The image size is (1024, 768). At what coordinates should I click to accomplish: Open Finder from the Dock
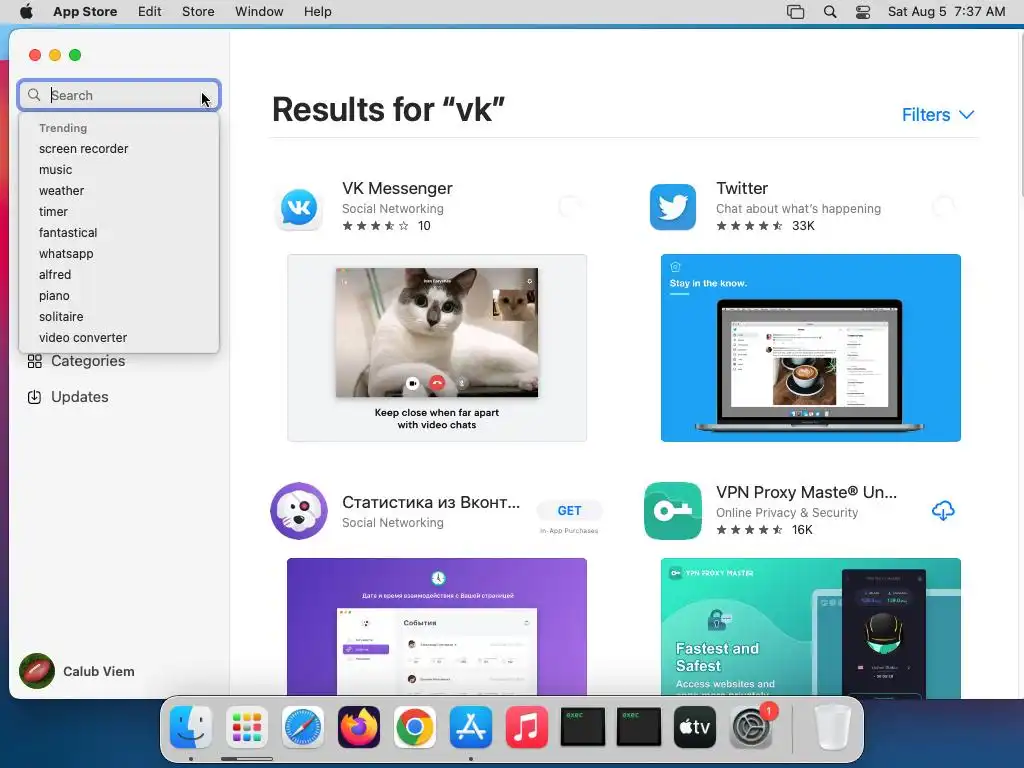(x=191, y=727)
